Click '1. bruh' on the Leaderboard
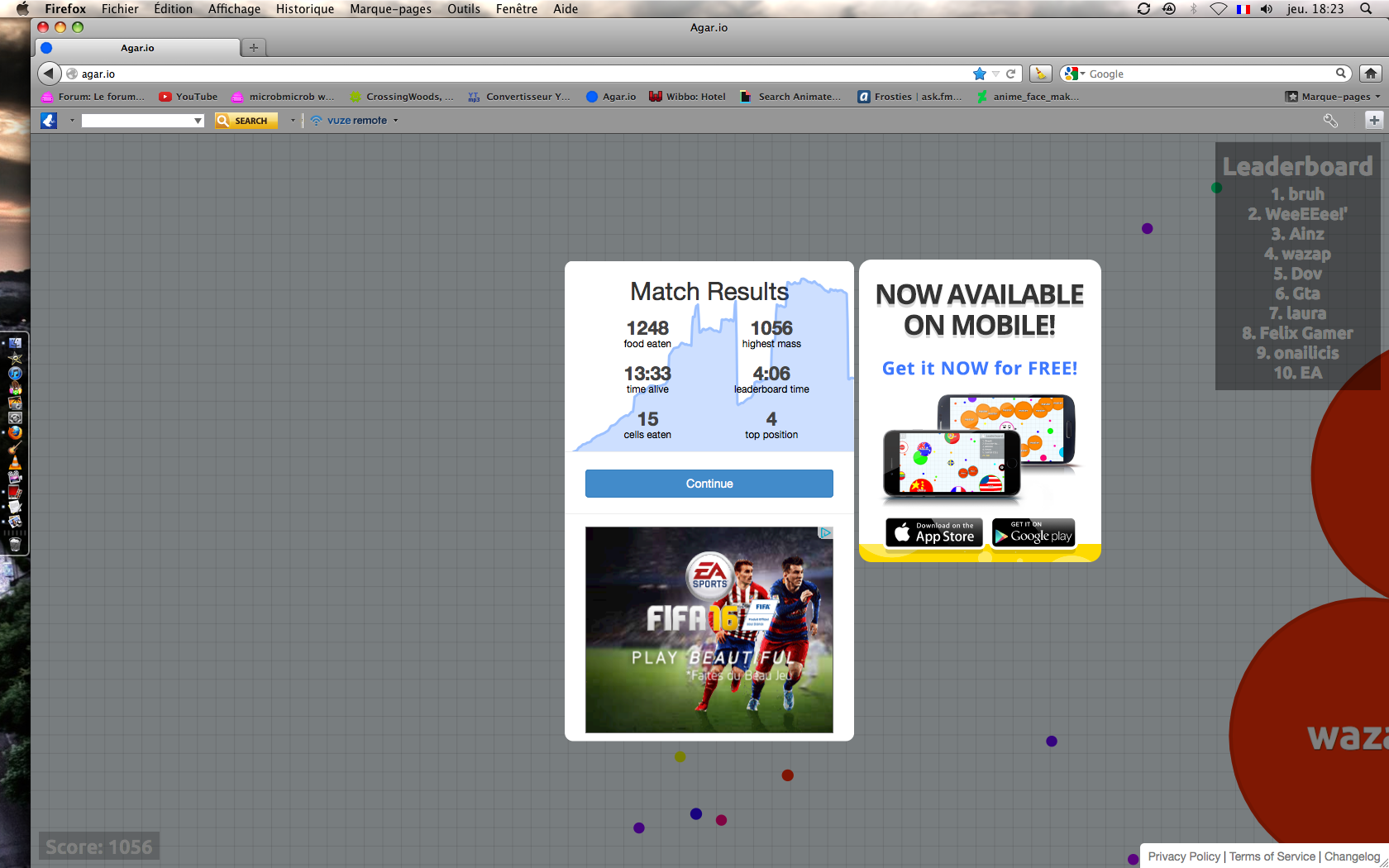The image size is (1389, 868). 1297,194
